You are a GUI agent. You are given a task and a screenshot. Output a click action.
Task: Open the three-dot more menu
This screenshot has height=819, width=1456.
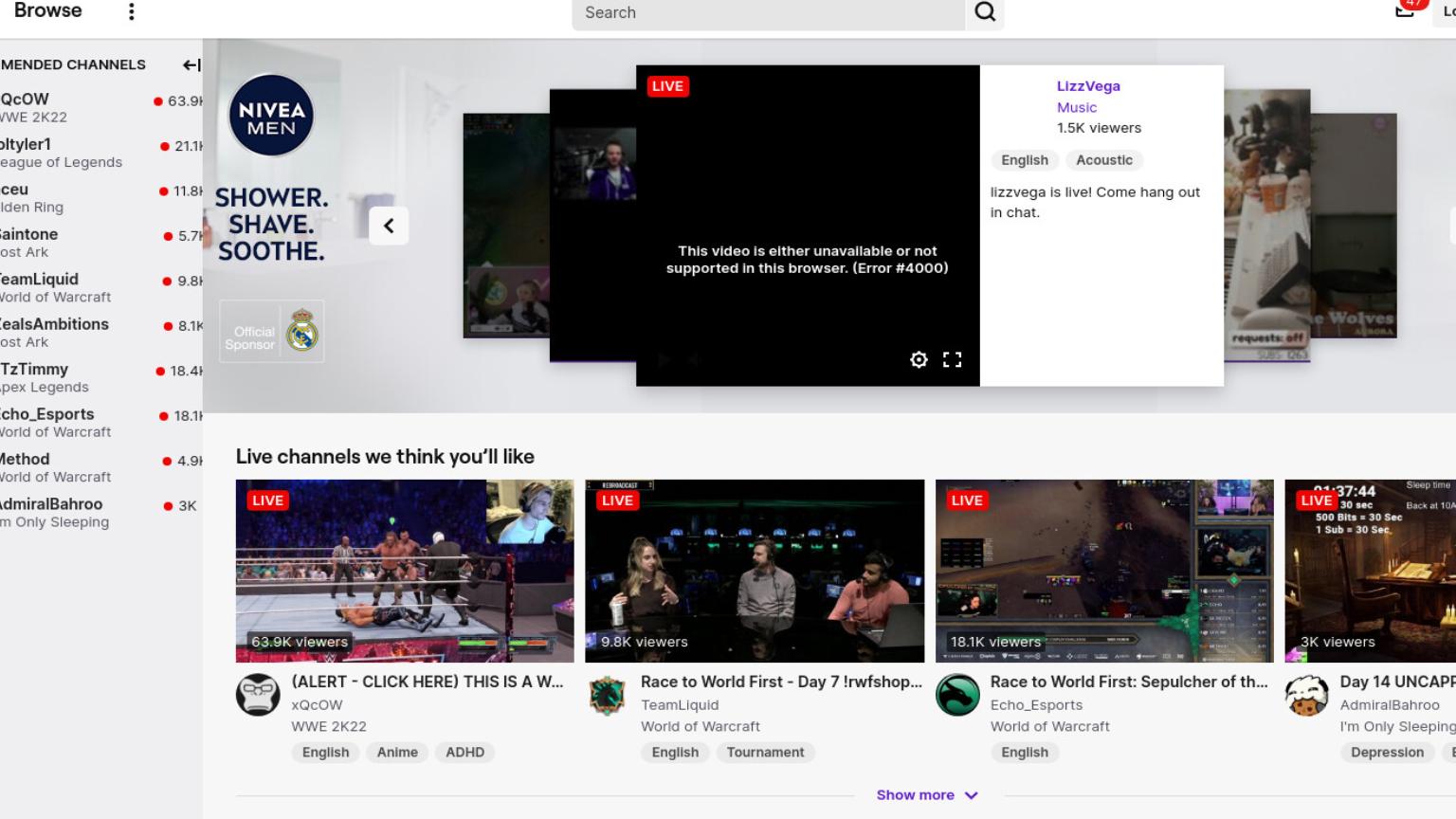[x=132, y=11]
